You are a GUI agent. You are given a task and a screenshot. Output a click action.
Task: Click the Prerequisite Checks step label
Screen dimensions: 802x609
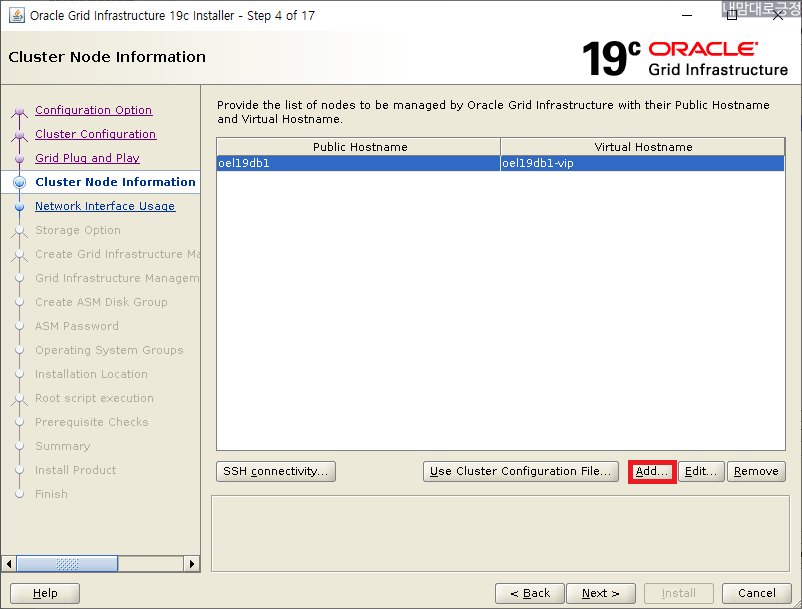click(x=92, y=422)
